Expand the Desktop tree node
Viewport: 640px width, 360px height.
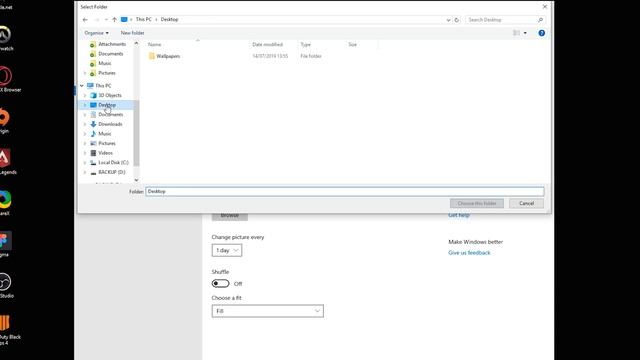[85, 105]
